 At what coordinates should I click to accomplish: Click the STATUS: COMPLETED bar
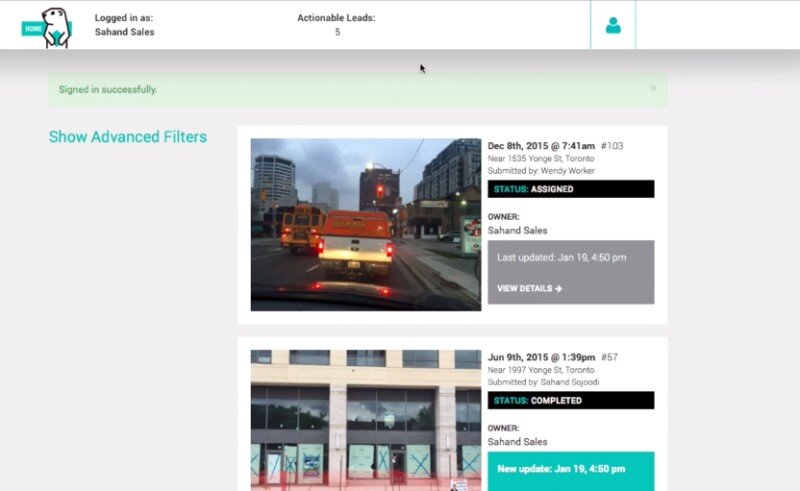570,401
